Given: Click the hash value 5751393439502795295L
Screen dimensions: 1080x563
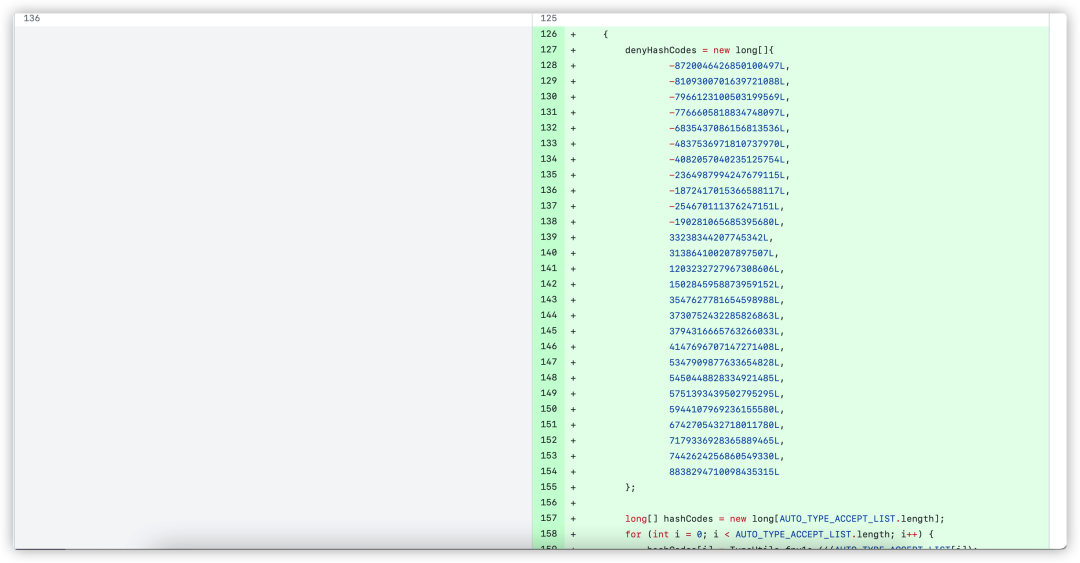Looking at the screenshot, I should coord(724,394).
